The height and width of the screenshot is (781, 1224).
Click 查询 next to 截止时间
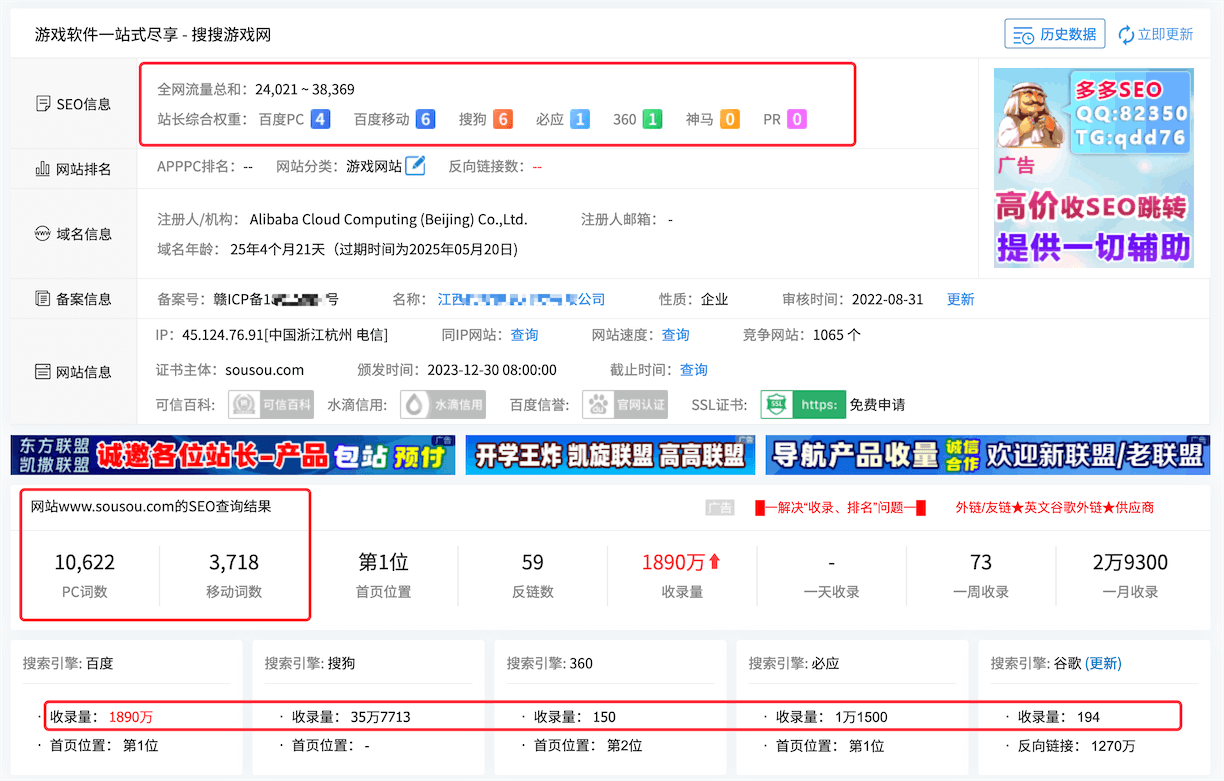click(x=694, y=370)
